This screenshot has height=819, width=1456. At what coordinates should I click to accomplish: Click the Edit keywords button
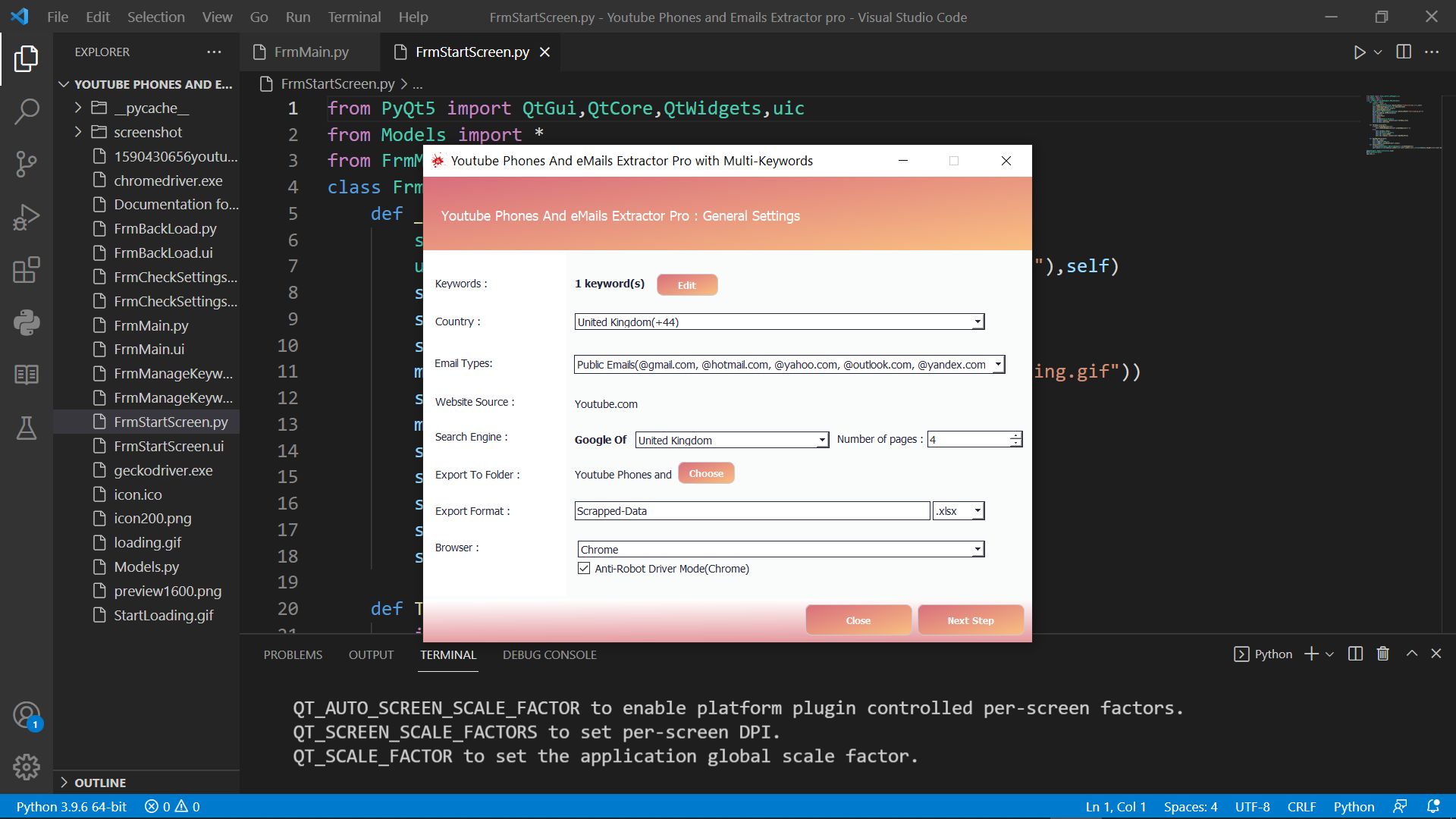click(687, 285)
